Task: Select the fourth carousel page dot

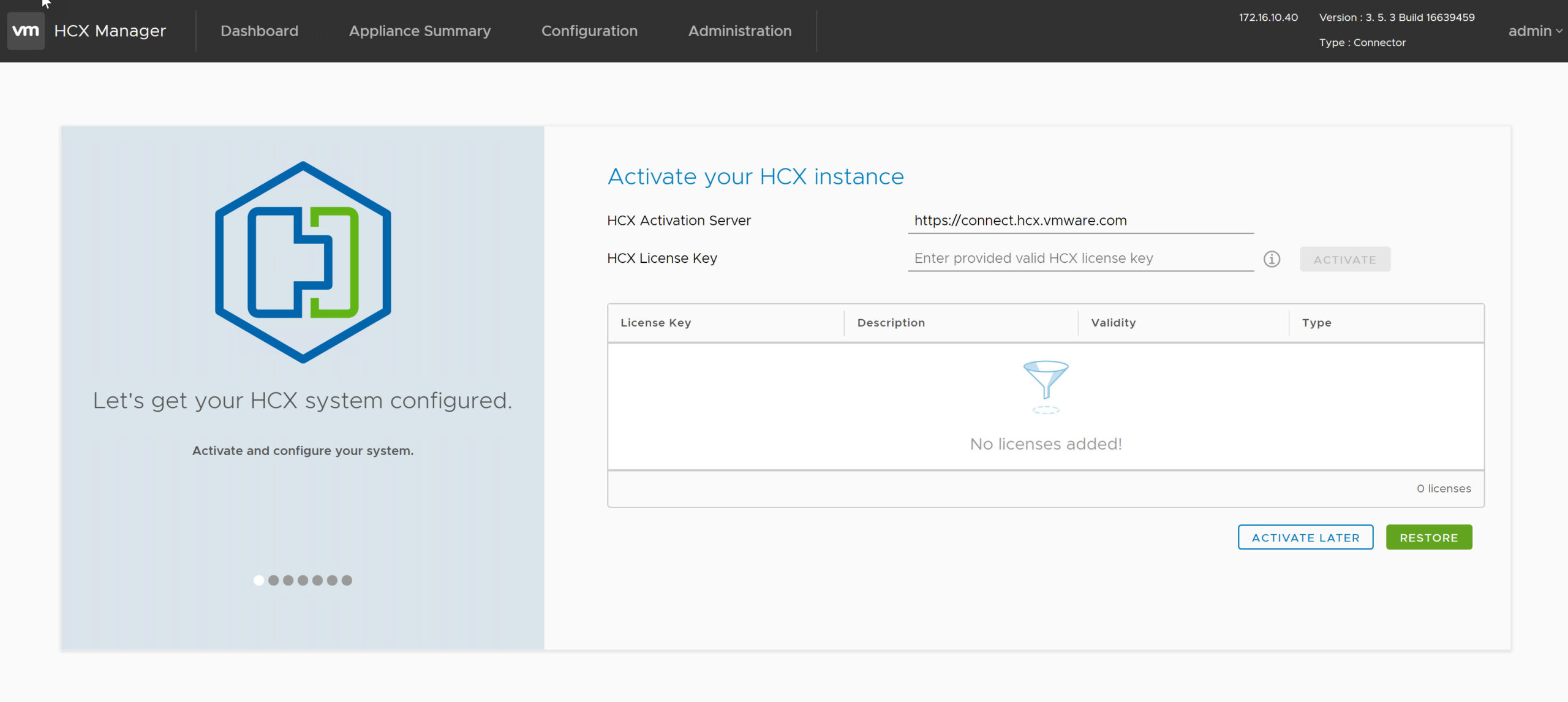Action: coord(303,580)
